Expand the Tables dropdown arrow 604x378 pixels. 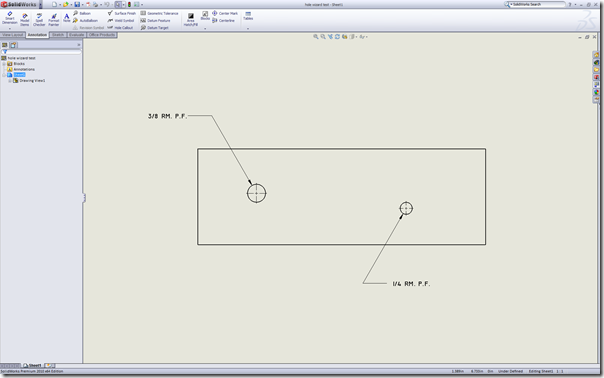coord(248,29)
